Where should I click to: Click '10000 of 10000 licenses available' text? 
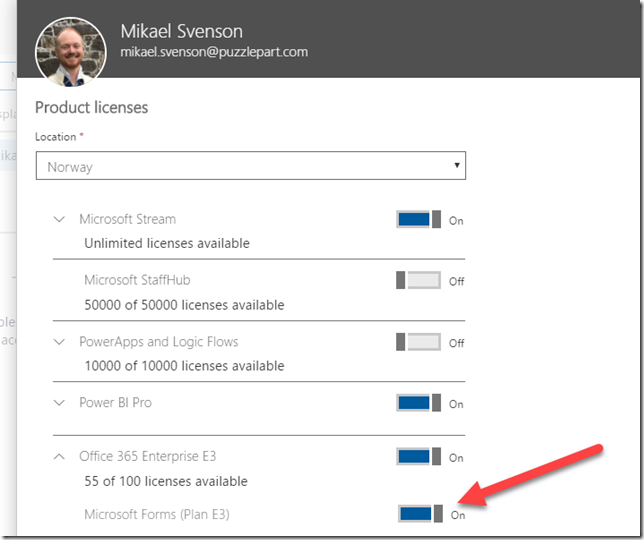click(x=184, y=366)
